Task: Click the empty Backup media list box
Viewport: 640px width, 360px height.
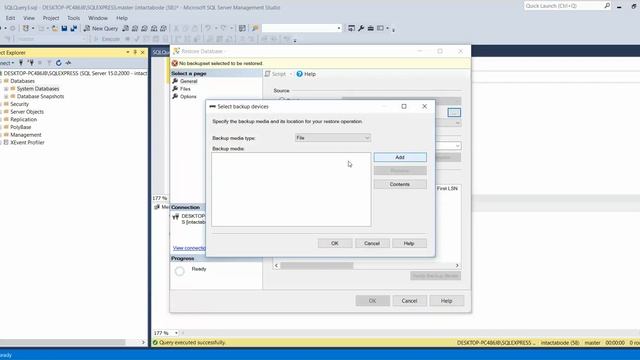Action: tap(291, 189)
